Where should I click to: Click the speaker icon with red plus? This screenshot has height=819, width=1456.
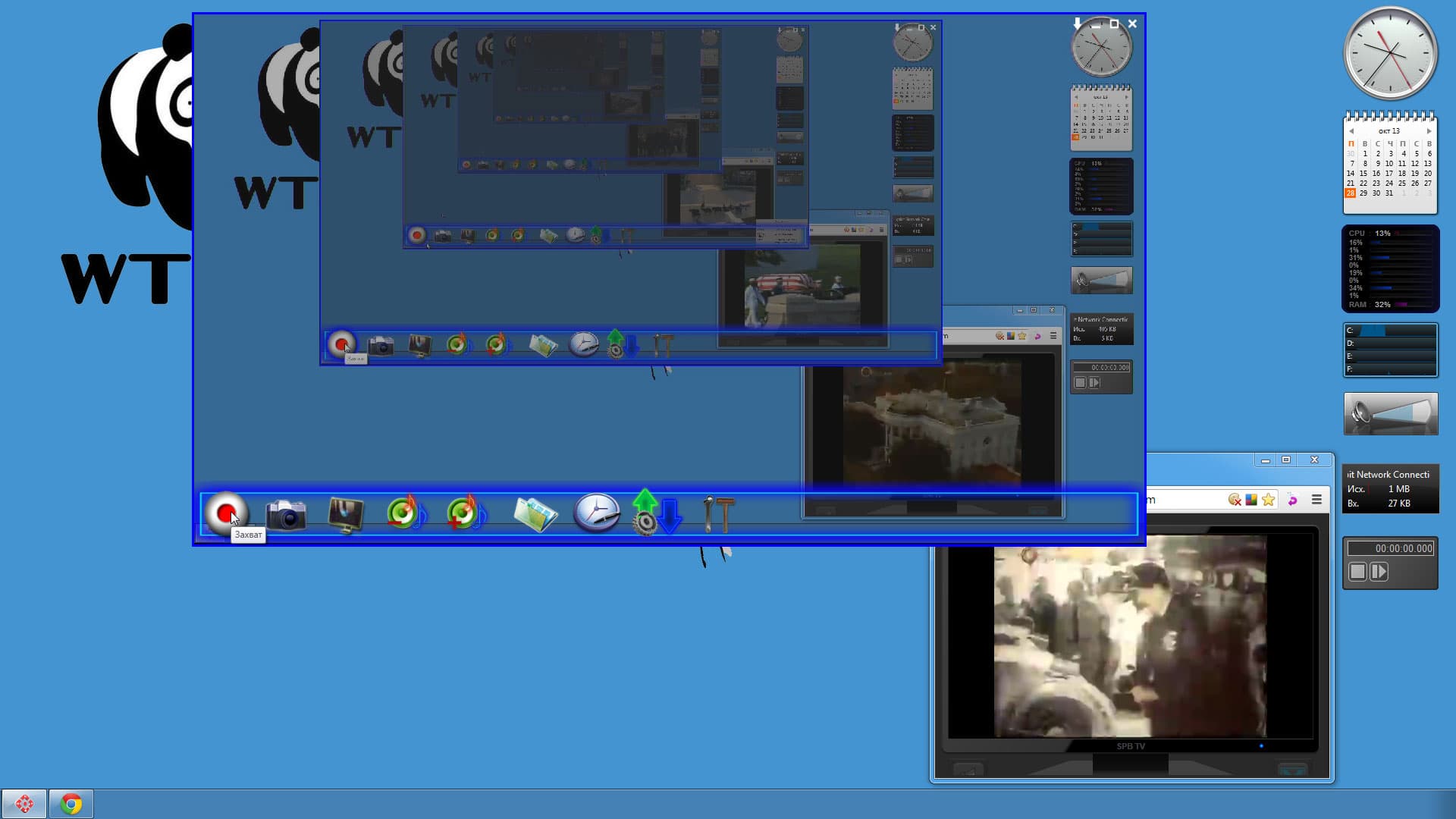[x=463, y=513]
